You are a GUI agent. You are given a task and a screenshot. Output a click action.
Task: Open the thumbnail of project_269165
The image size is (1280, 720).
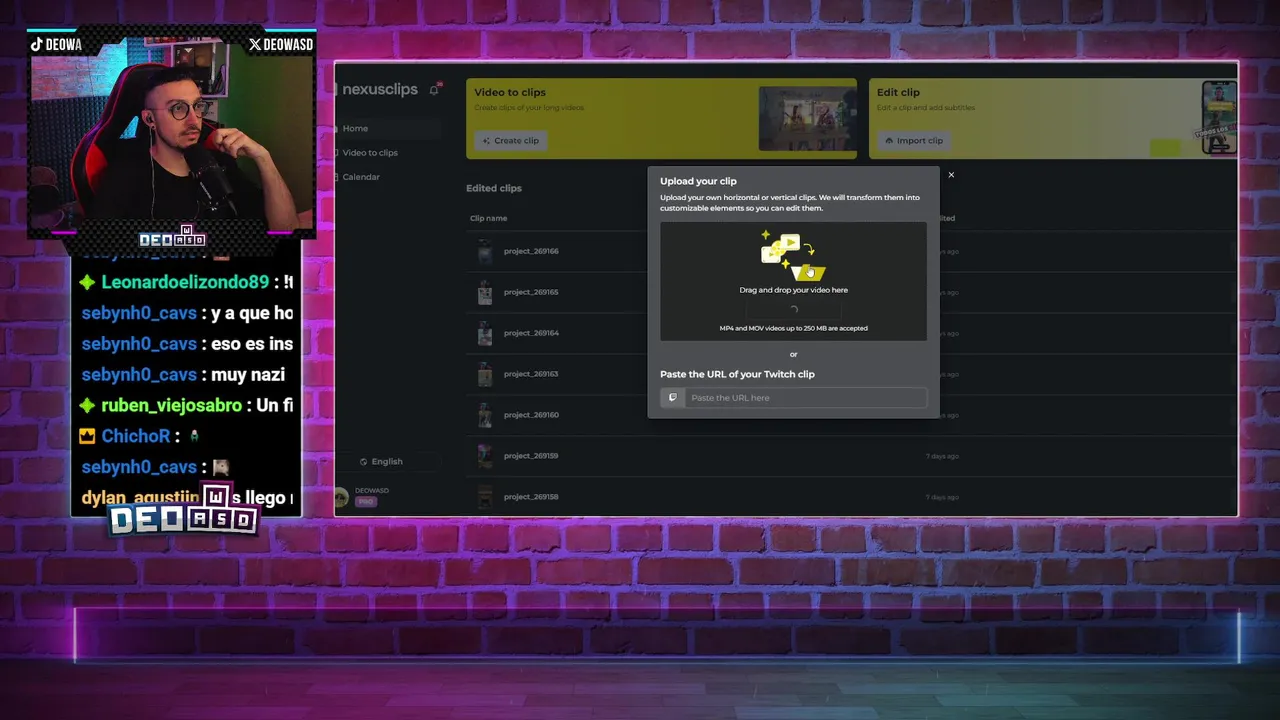pyautogui.click(x=485, y=292)
